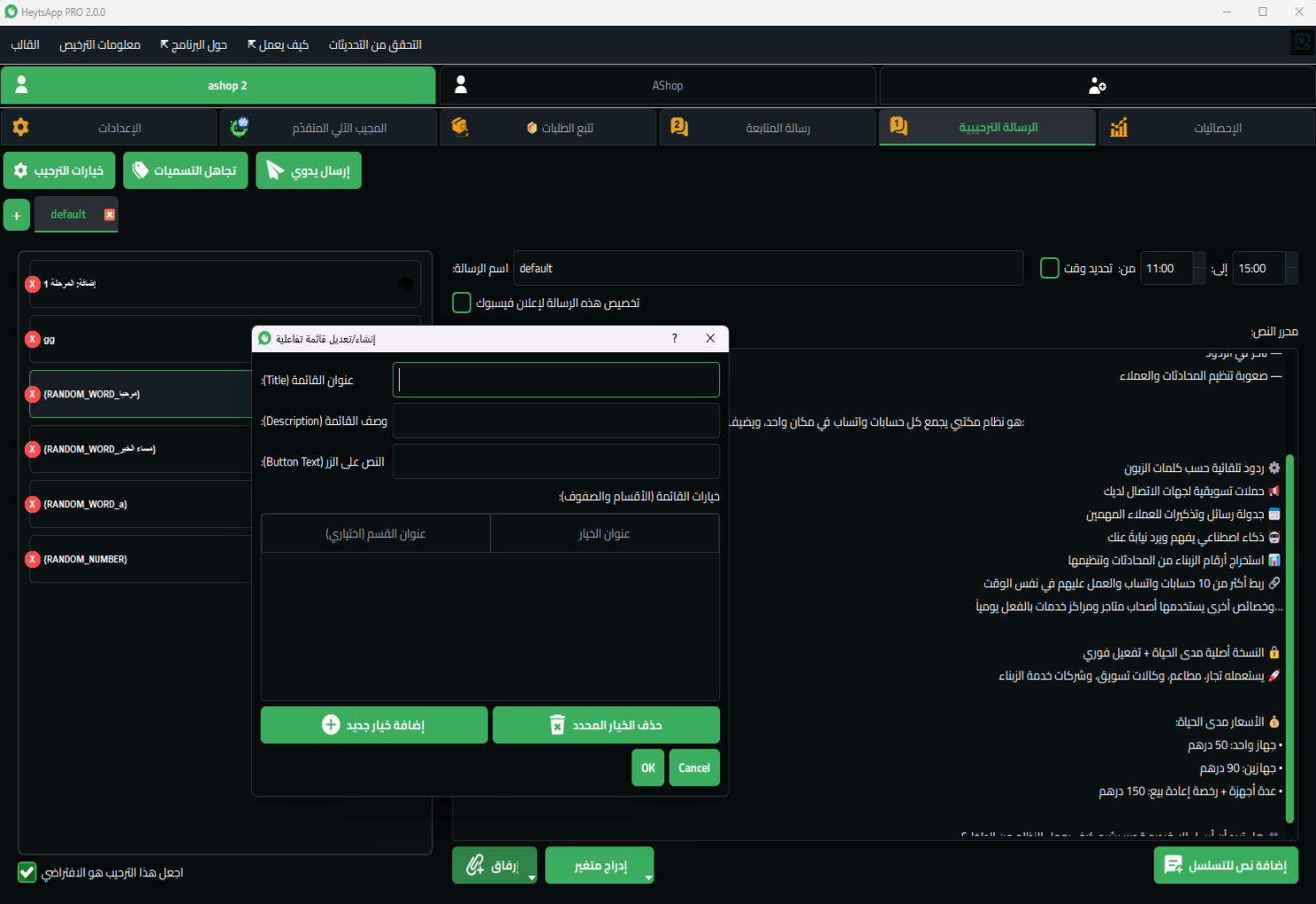The width and height of the screenshot is (1316, 904).
Task: Uncheck اجعل هذا الترحيب هو الافتراضي
Action: (26, 872)
